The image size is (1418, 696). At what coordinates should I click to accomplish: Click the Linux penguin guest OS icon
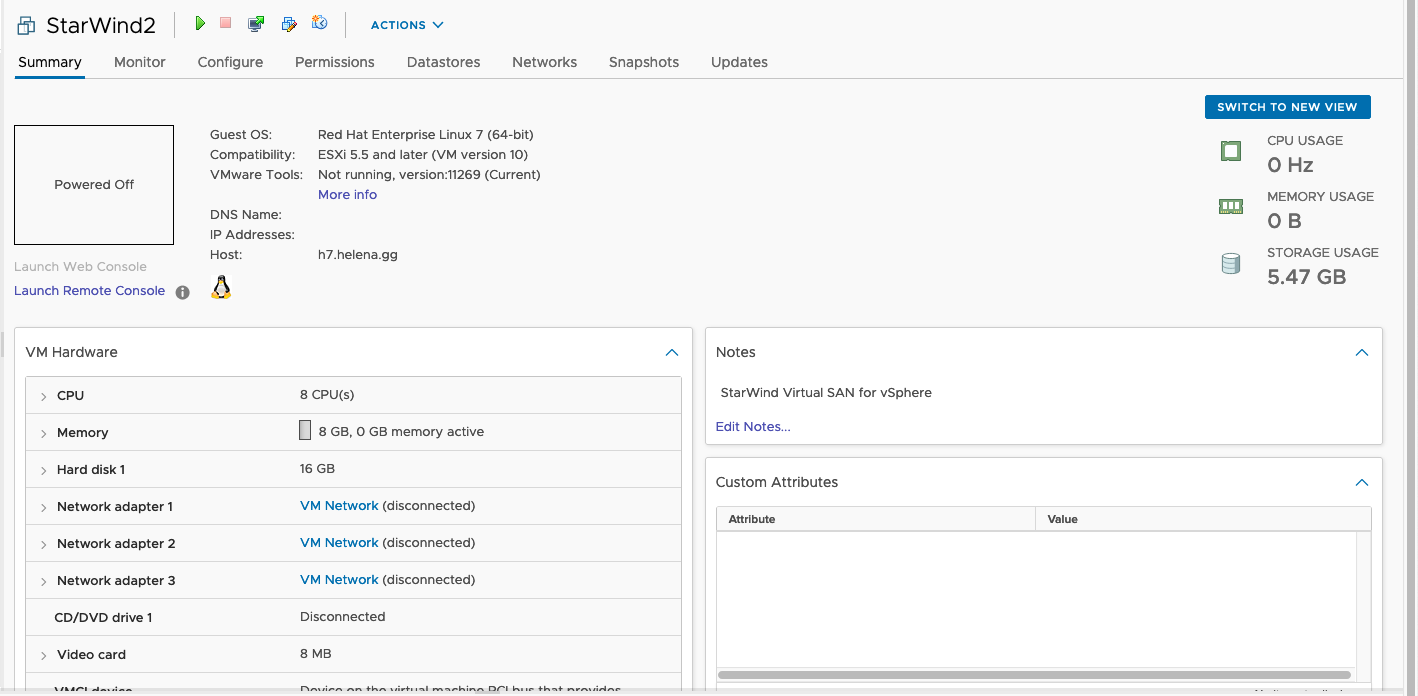[x=221, y=288]
